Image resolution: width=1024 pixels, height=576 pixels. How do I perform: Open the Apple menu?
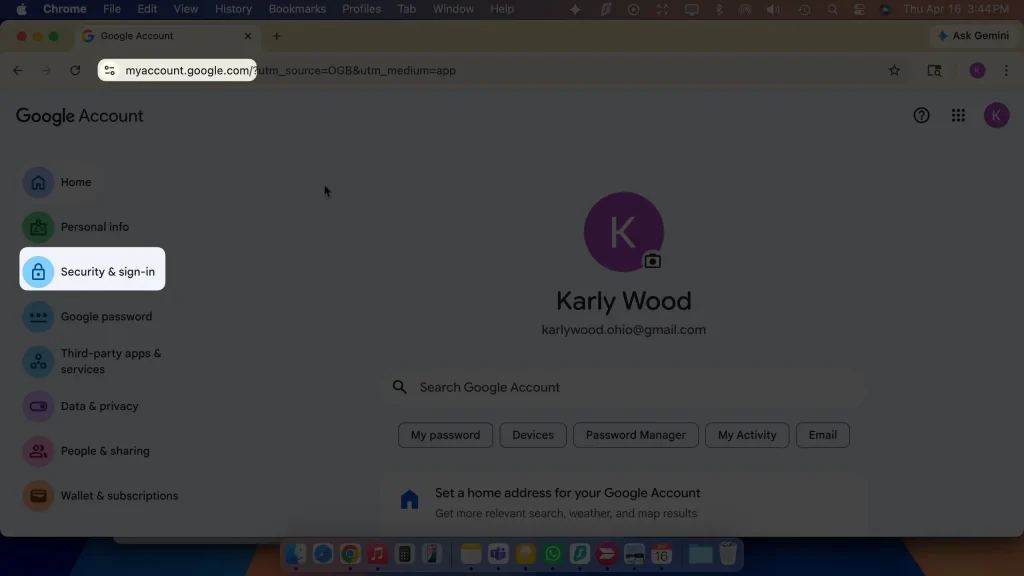(x=22, y=9)
